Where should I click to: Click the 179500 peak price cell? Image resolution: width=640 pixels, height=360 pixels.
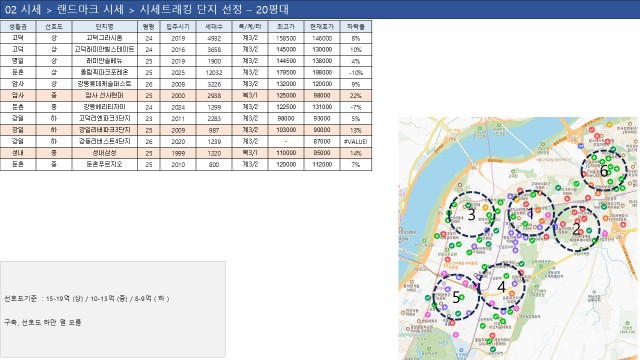(286, 72)
